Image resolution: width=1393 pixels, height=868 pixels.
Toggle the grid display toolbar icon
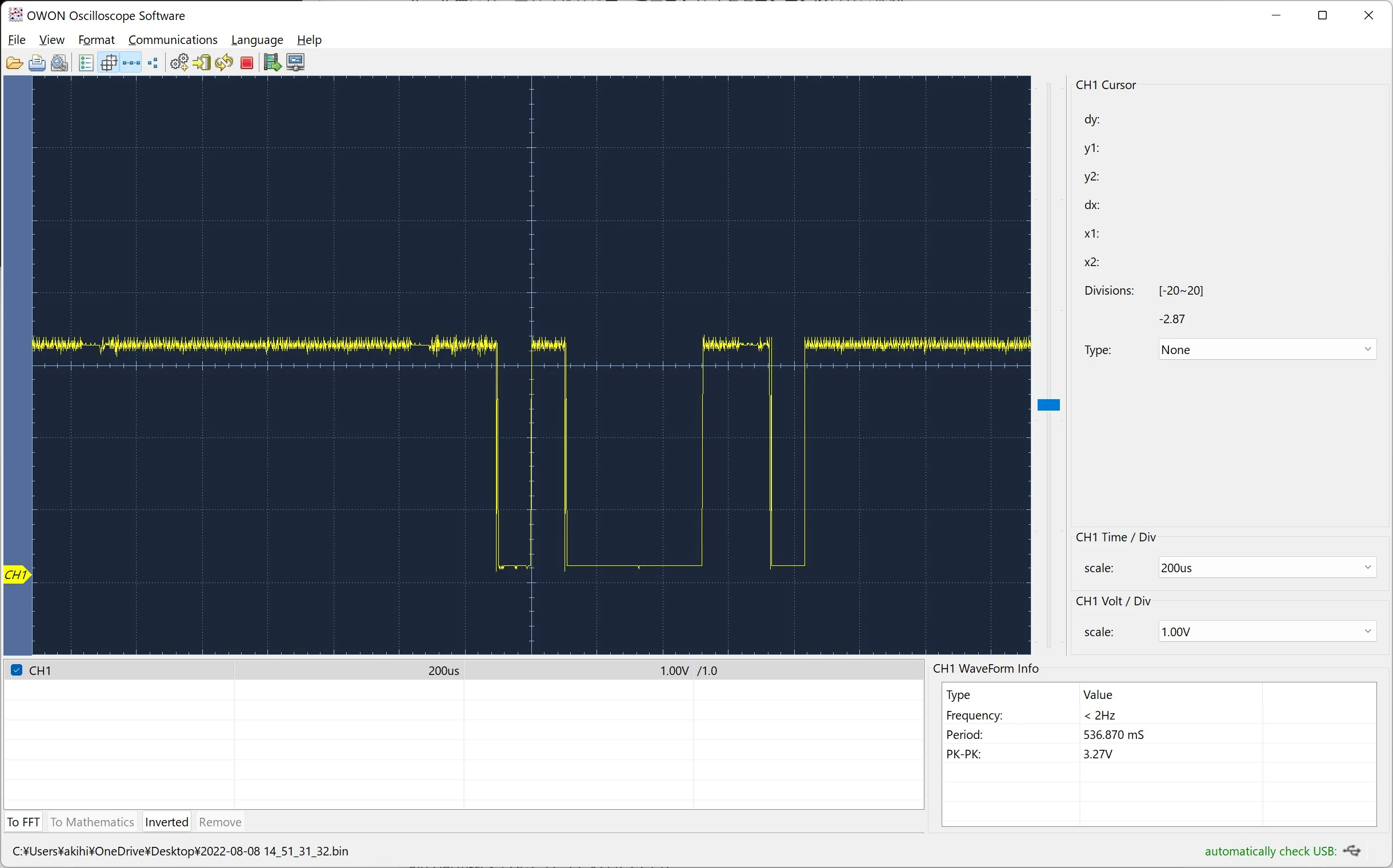click(109, 63)
